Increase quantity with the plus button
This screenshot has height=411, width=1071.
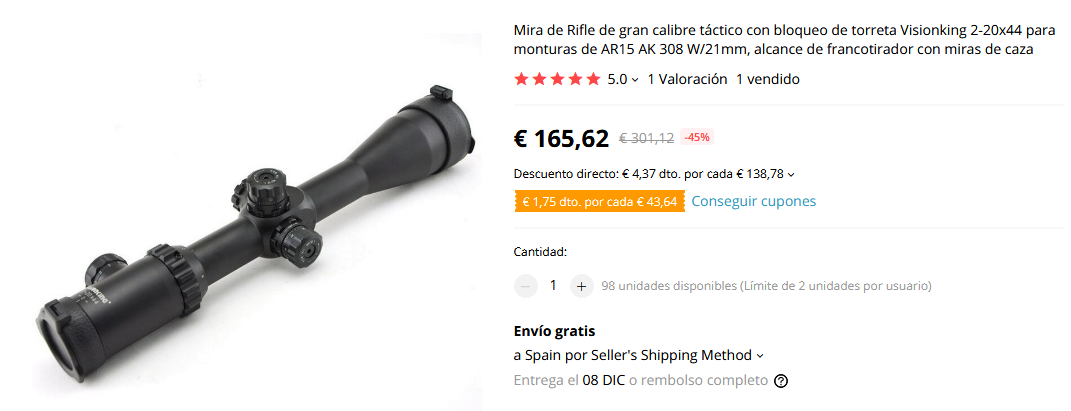pos(581,286)
